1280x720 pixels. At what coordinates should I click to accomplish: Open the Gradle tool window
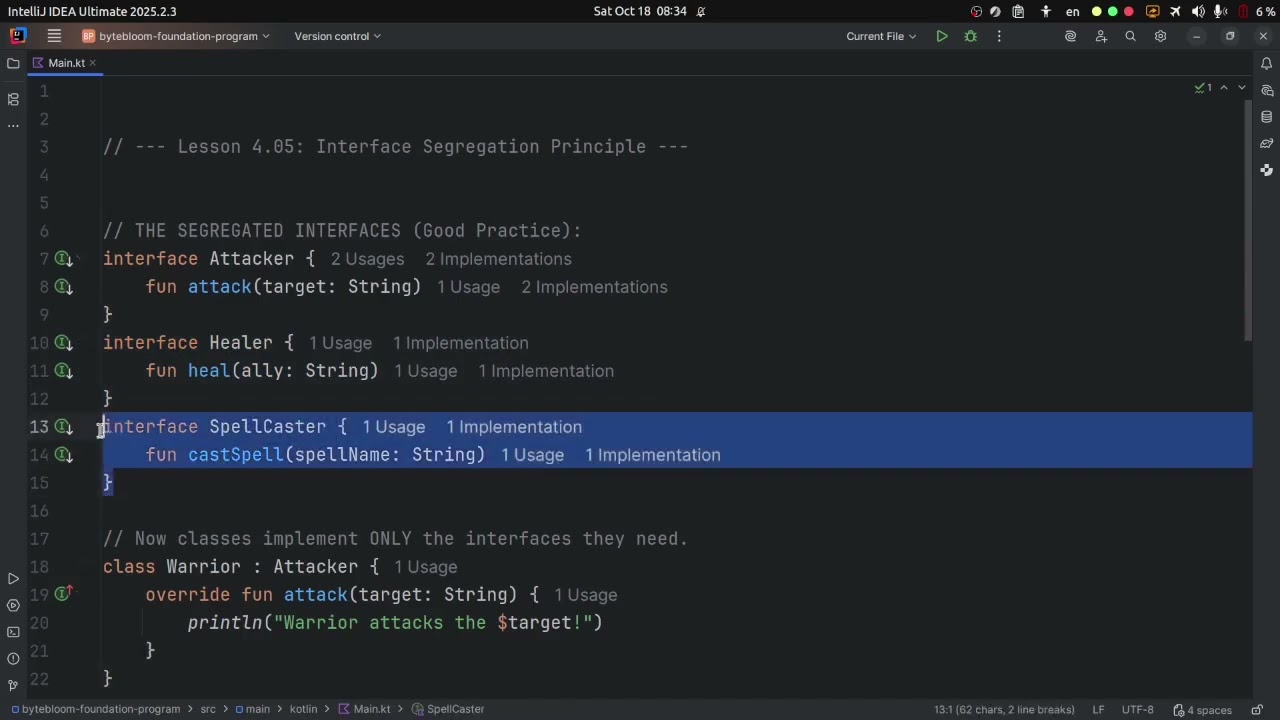pos(1266,143)
